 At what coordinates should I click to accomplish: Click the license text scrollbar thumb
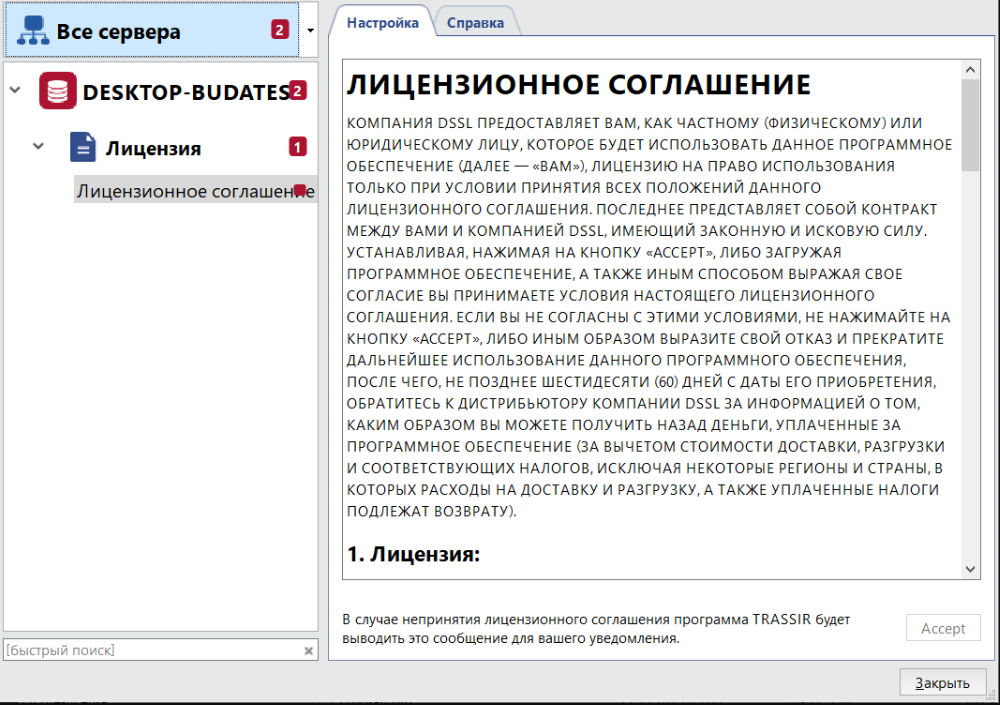(x=971, y=125)
